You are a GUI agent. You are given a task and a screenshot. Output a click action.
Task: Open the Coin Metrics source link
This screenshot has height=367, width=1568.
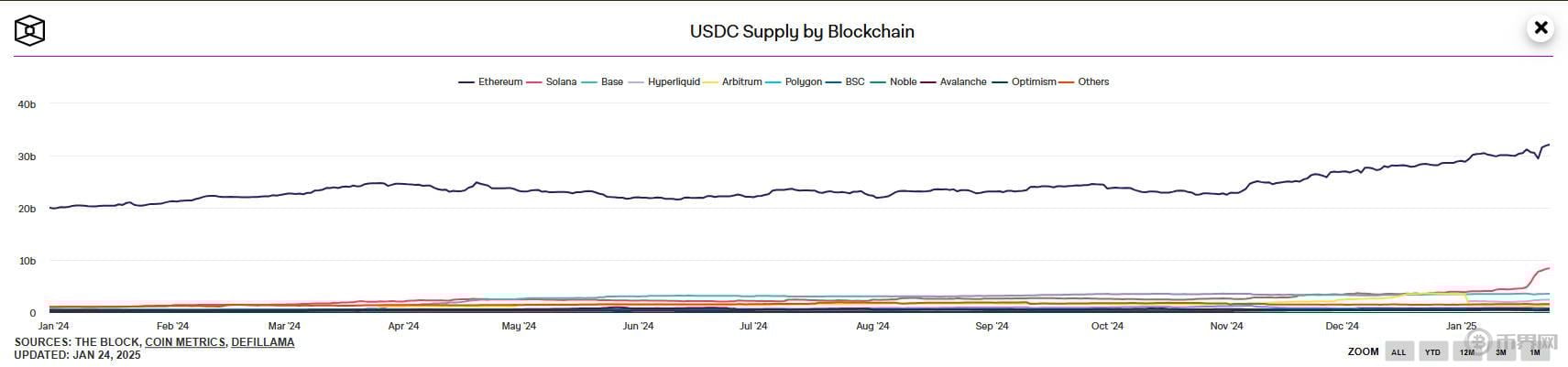point(185,342)
